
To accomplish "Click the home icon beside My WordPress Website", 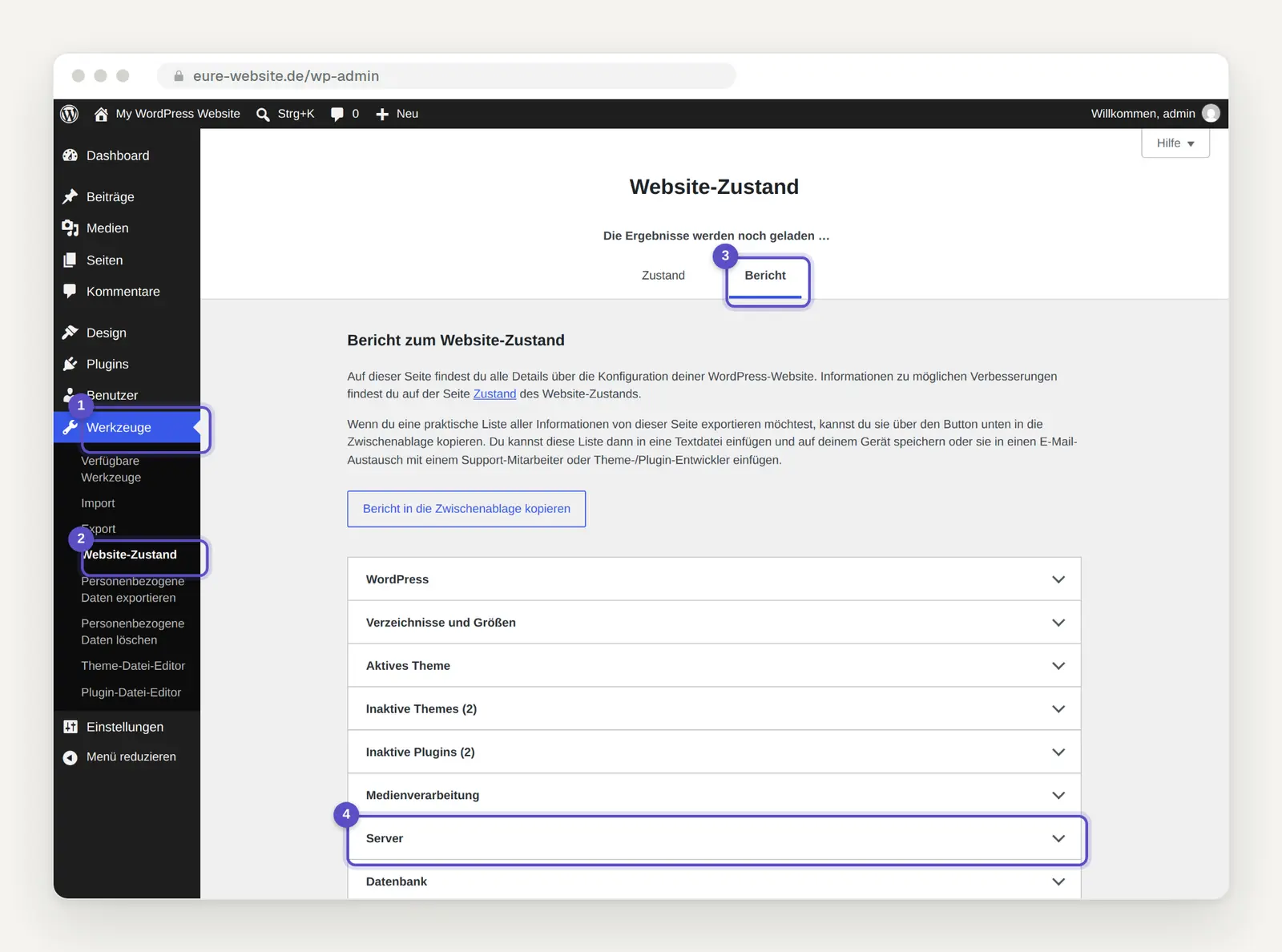I will tap(101, 114).
